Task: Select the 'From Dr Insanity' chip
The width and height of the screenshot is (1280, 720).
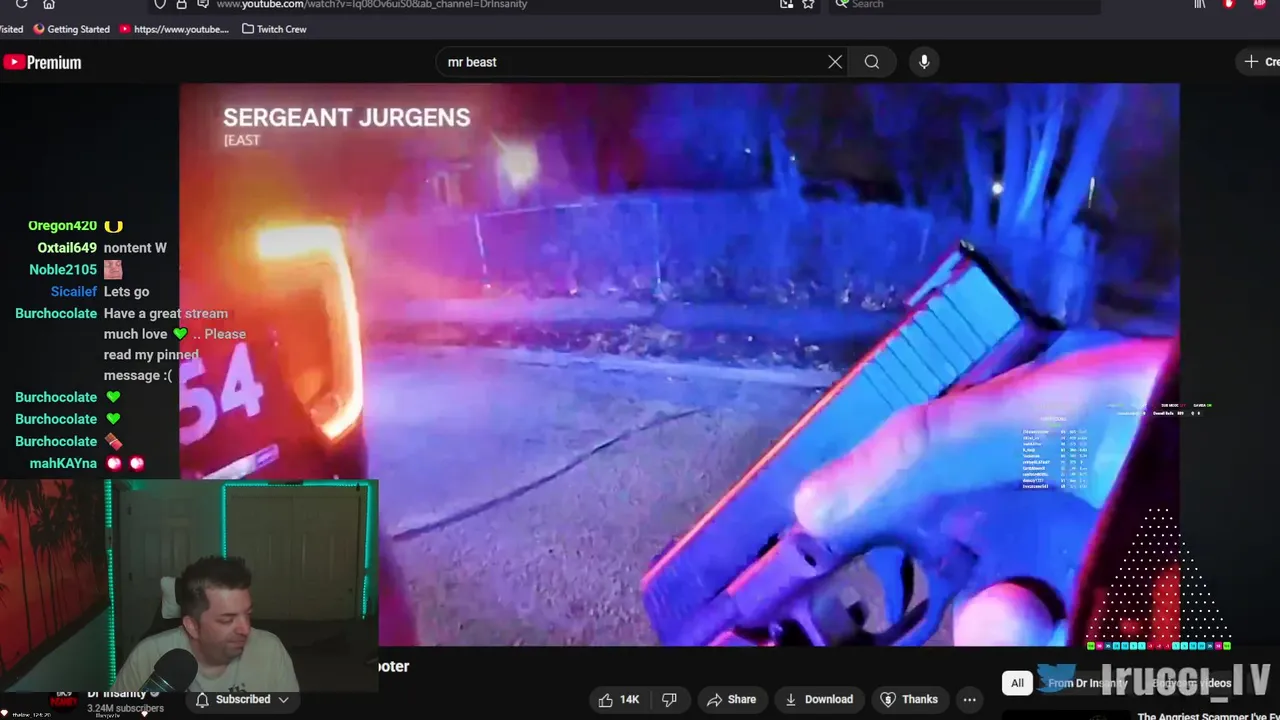Action: 1086,683
